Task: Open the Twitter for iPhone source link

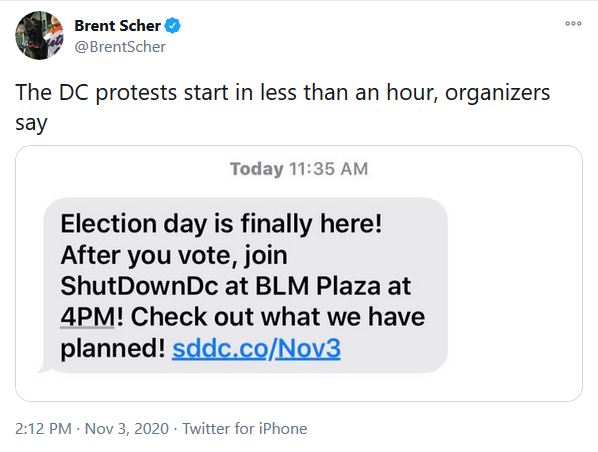Action: pos(244,428)
